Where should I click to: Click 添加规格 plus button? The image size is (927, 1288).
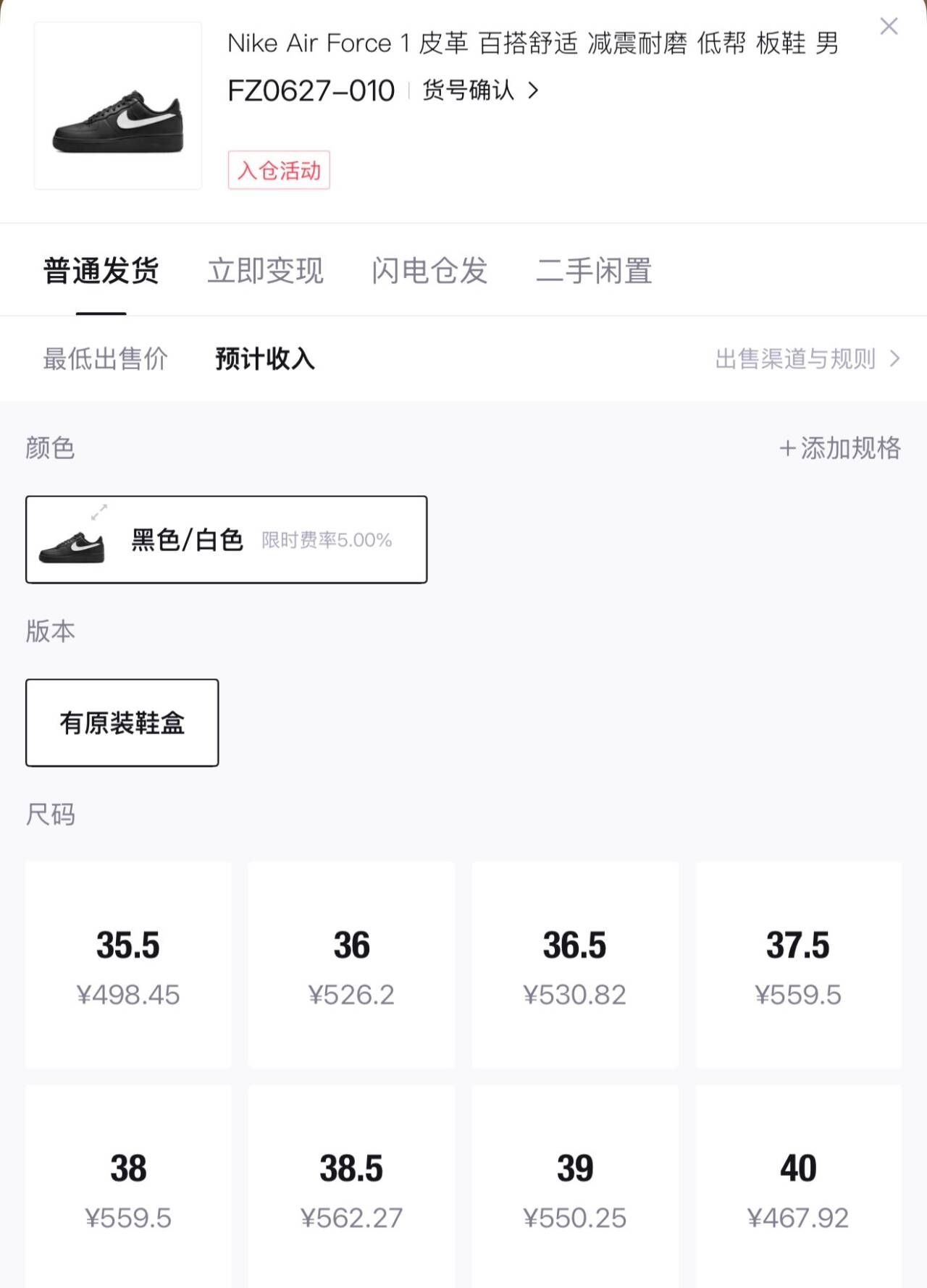[840, 448]
